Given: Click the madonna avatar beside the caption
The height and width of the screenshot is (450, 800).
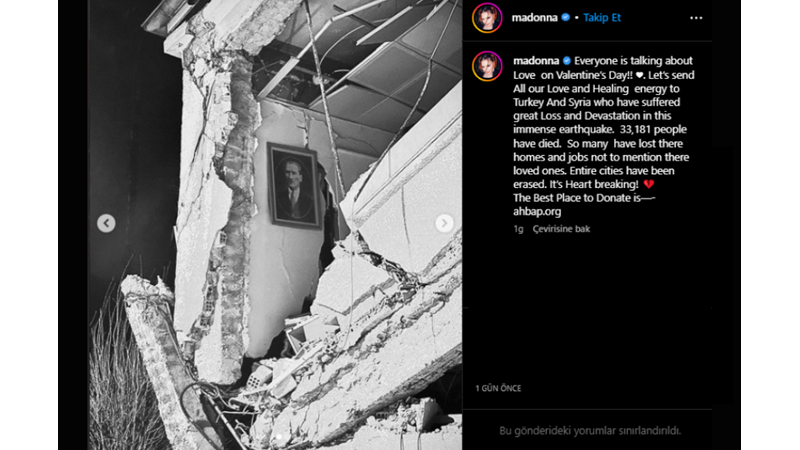Looking at the screenshot, I should tap(487, 66).
